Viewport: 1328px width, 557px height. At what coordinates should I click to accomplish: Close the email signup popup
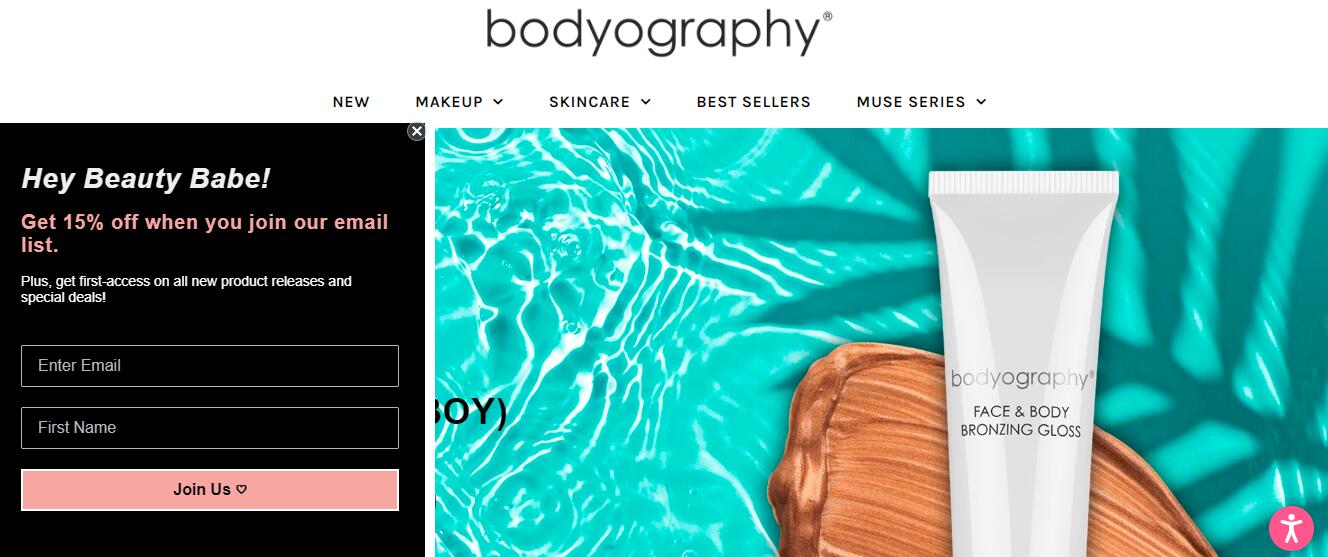(x=417, y=131)
